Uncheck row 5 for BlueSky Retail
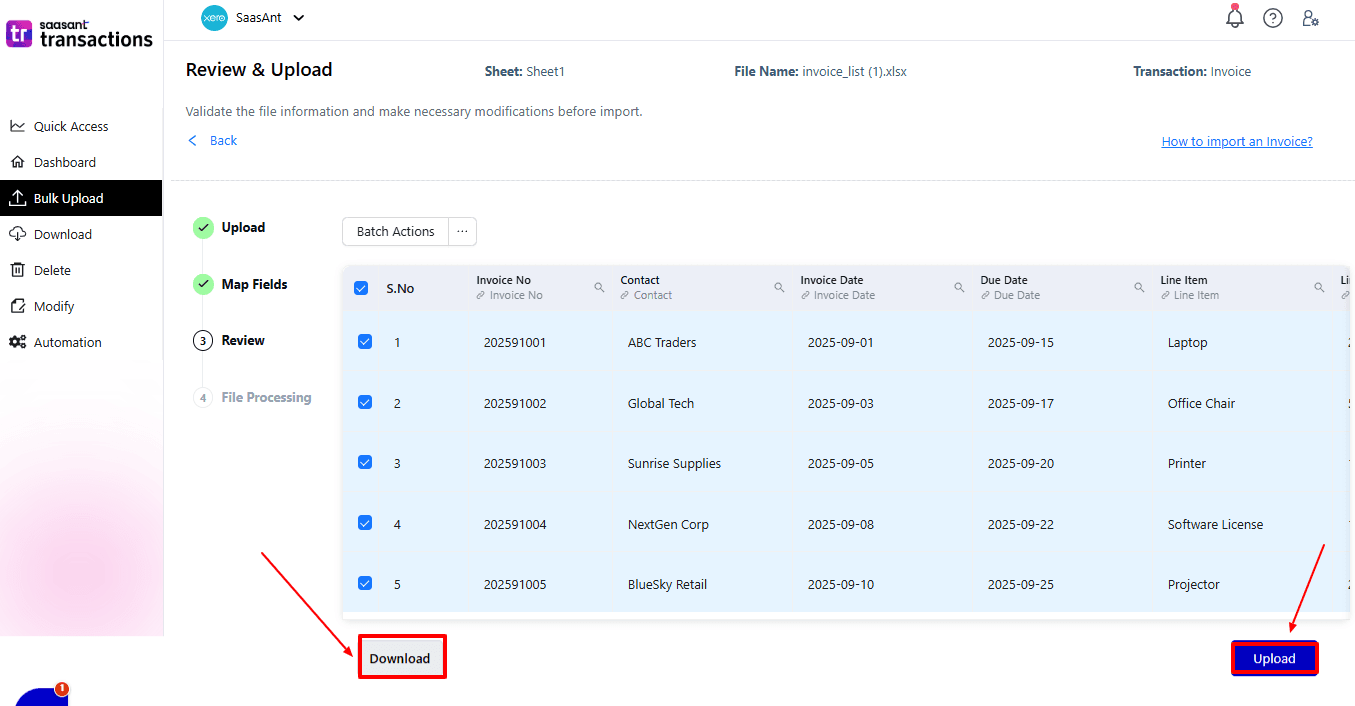This screenshot has height=706, width=1355. pos(364,582)
